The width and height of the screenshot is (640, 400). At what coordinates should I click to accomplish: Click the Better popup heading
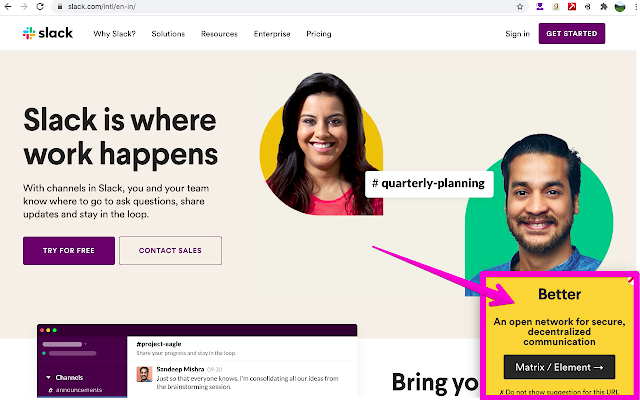[x=559, y=294]
